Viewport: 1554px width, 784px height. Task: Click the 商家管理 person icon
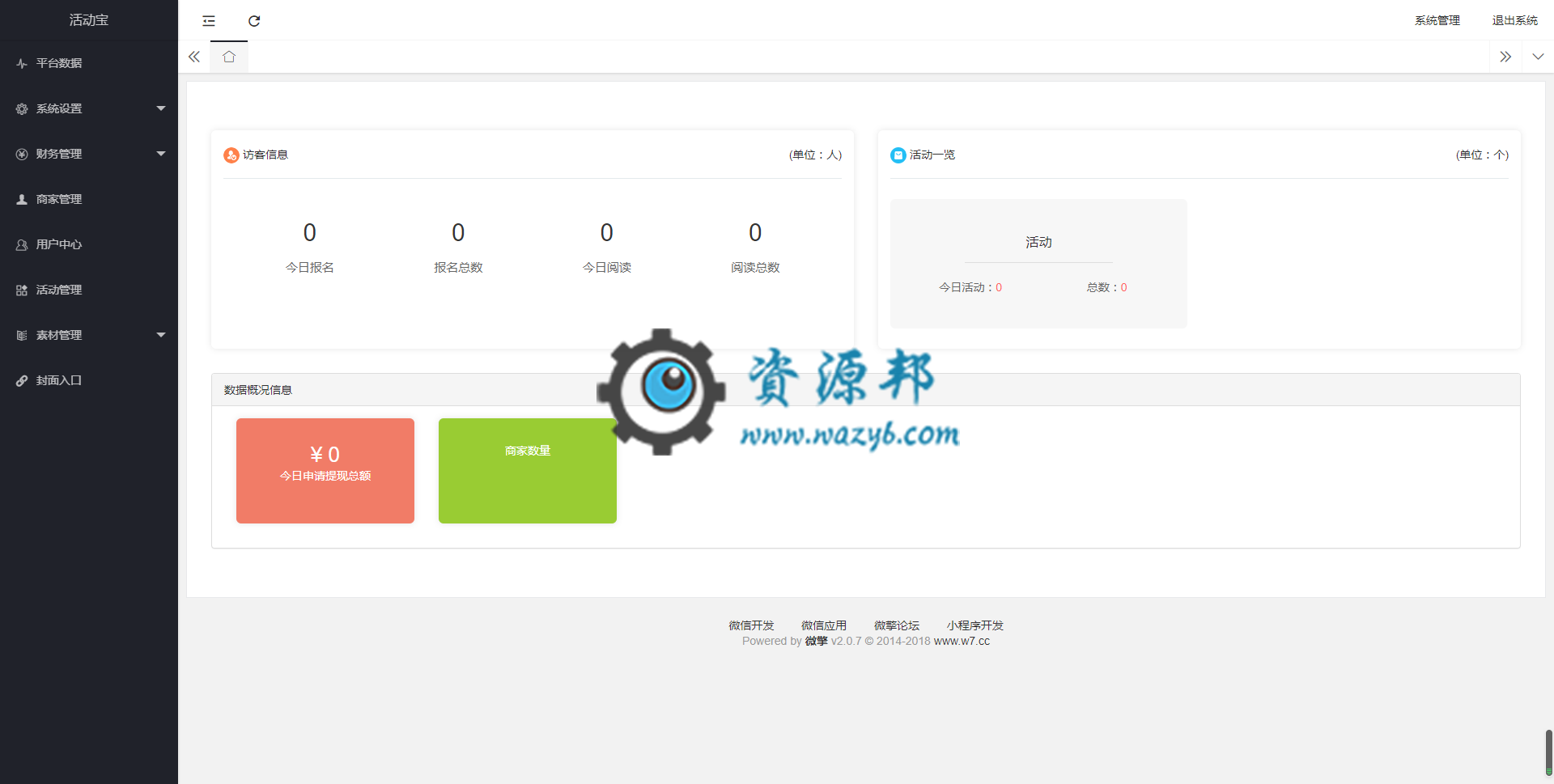[22, 199]
